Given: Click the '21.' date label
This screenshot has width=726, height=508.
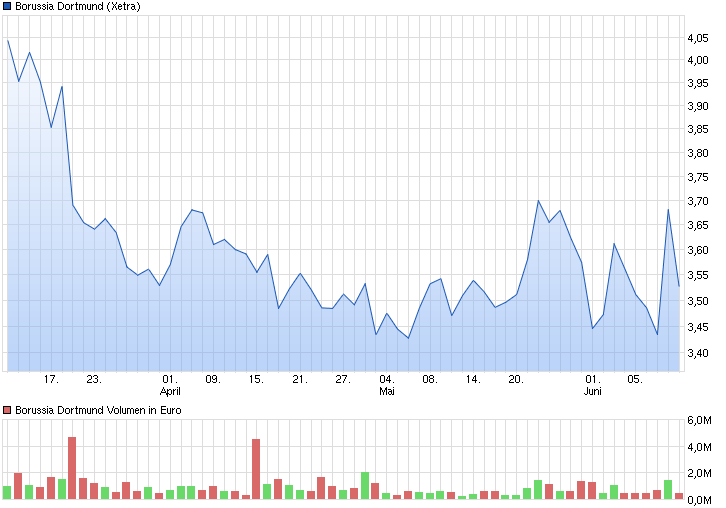Looking at the screenshot, I should click(x=300, y=379).
